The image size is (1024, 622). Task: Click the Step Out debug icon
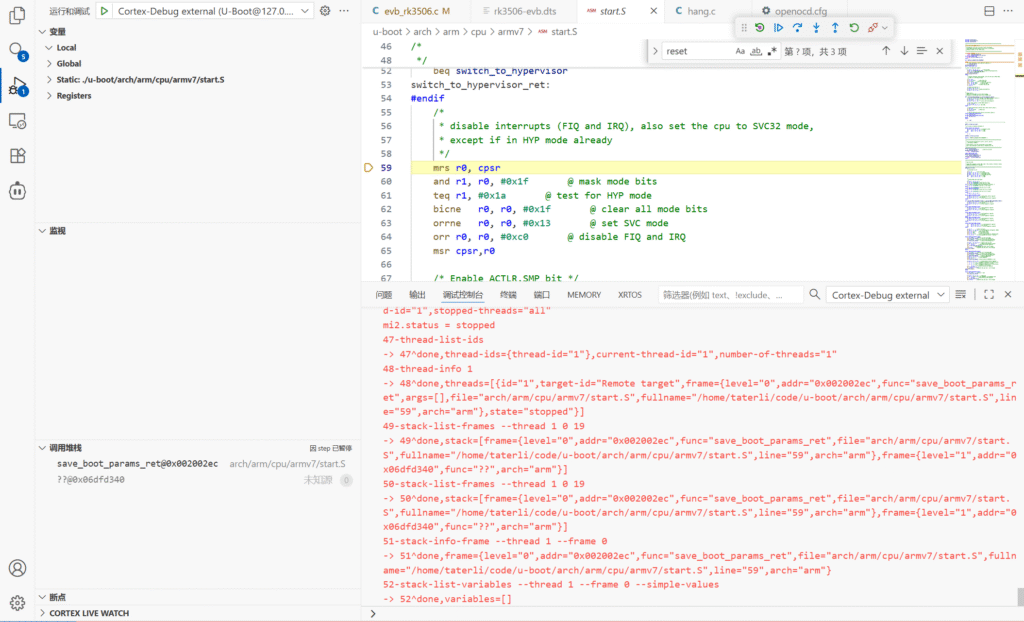click(x=835, y=28)
